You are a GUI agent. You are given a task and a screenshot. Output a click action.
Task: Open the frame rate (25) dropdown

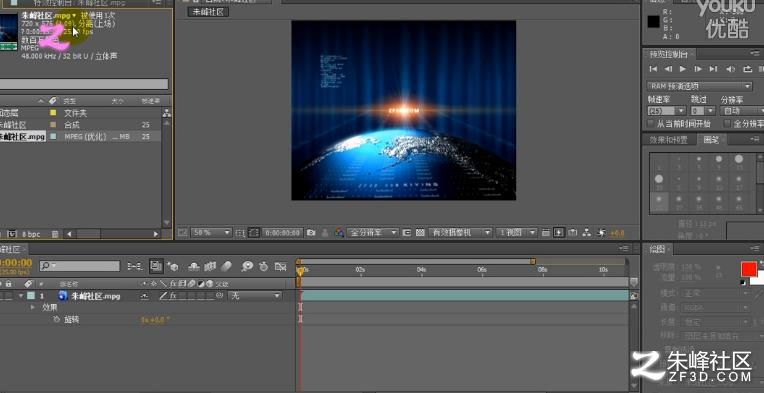click(667, 111)
